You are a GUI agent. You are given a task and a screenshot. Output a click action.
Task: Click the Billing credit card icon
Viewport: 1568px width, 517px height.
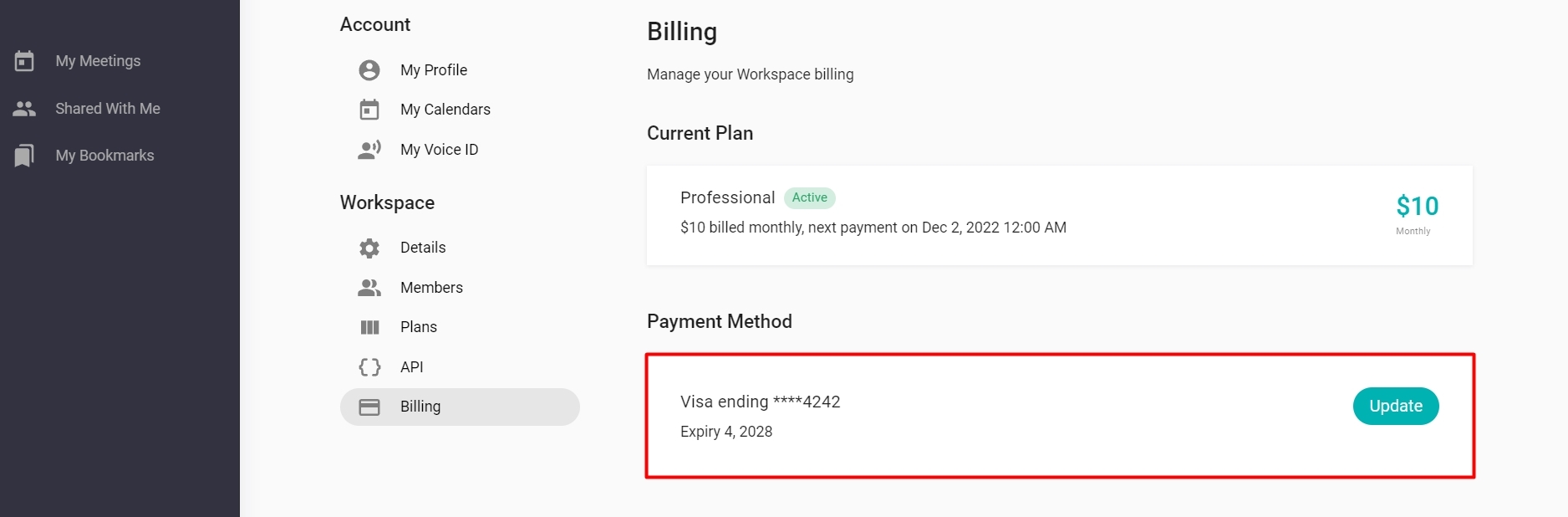pos(369,407)
